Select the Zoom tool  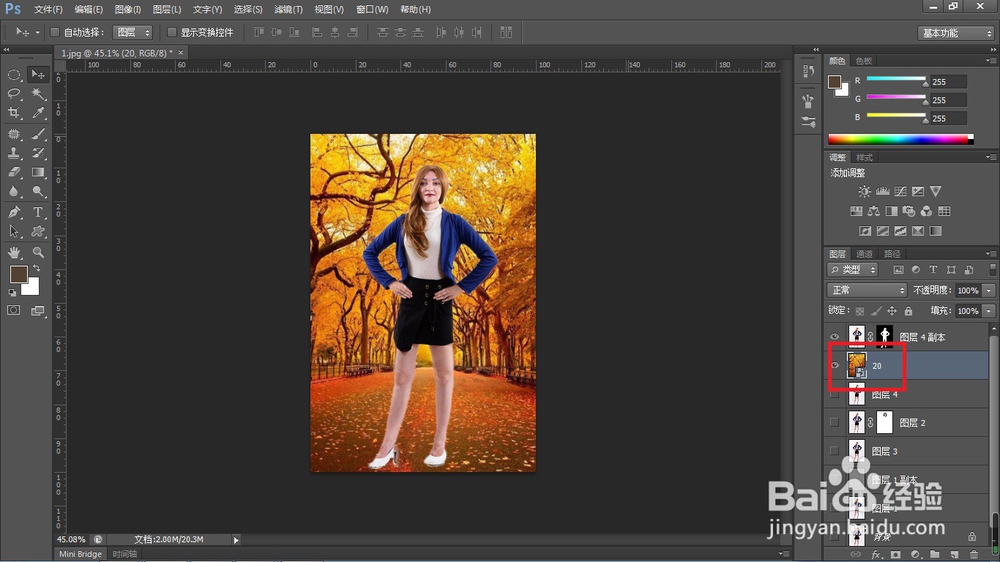[38, 253]
